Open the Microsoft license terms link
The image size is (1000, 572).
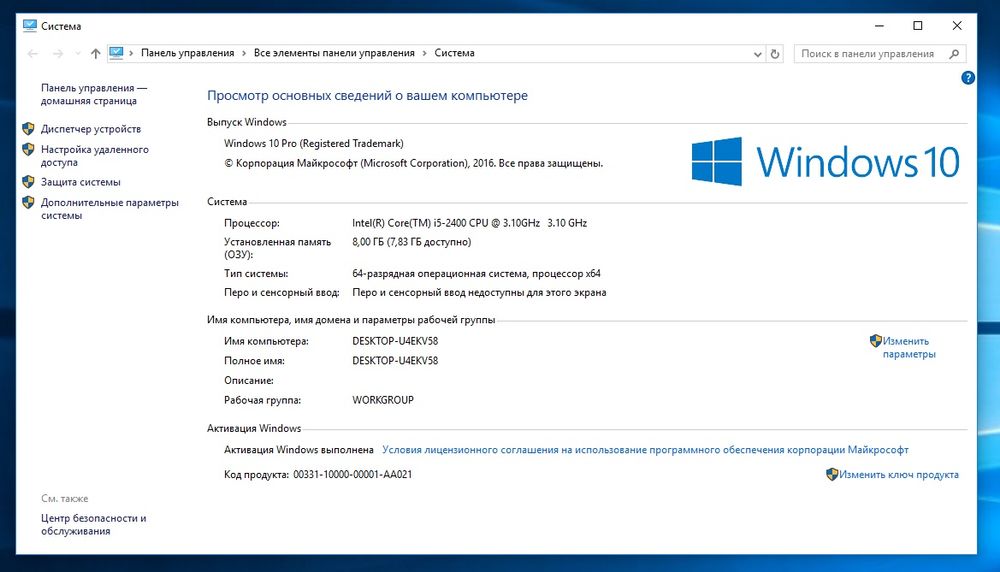[645, 450]
